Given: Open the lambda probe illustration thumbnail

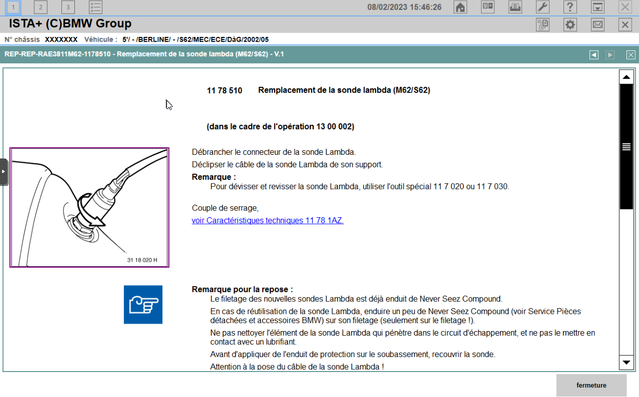Looking at the screenshot, I should tap(89, 208).
